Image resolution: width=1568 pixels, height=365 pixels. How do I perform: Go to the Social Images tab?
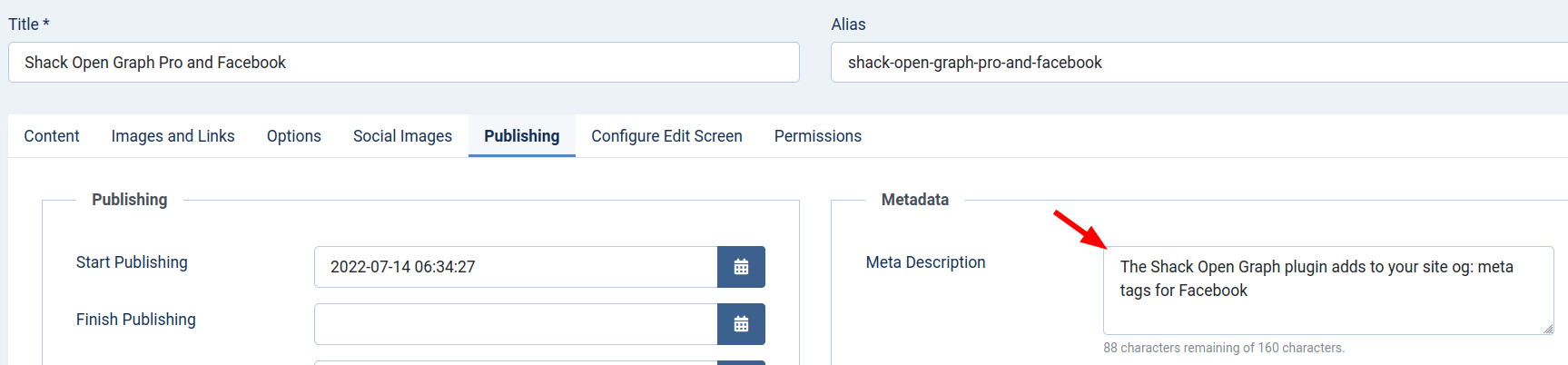click(x=402, y=136)
